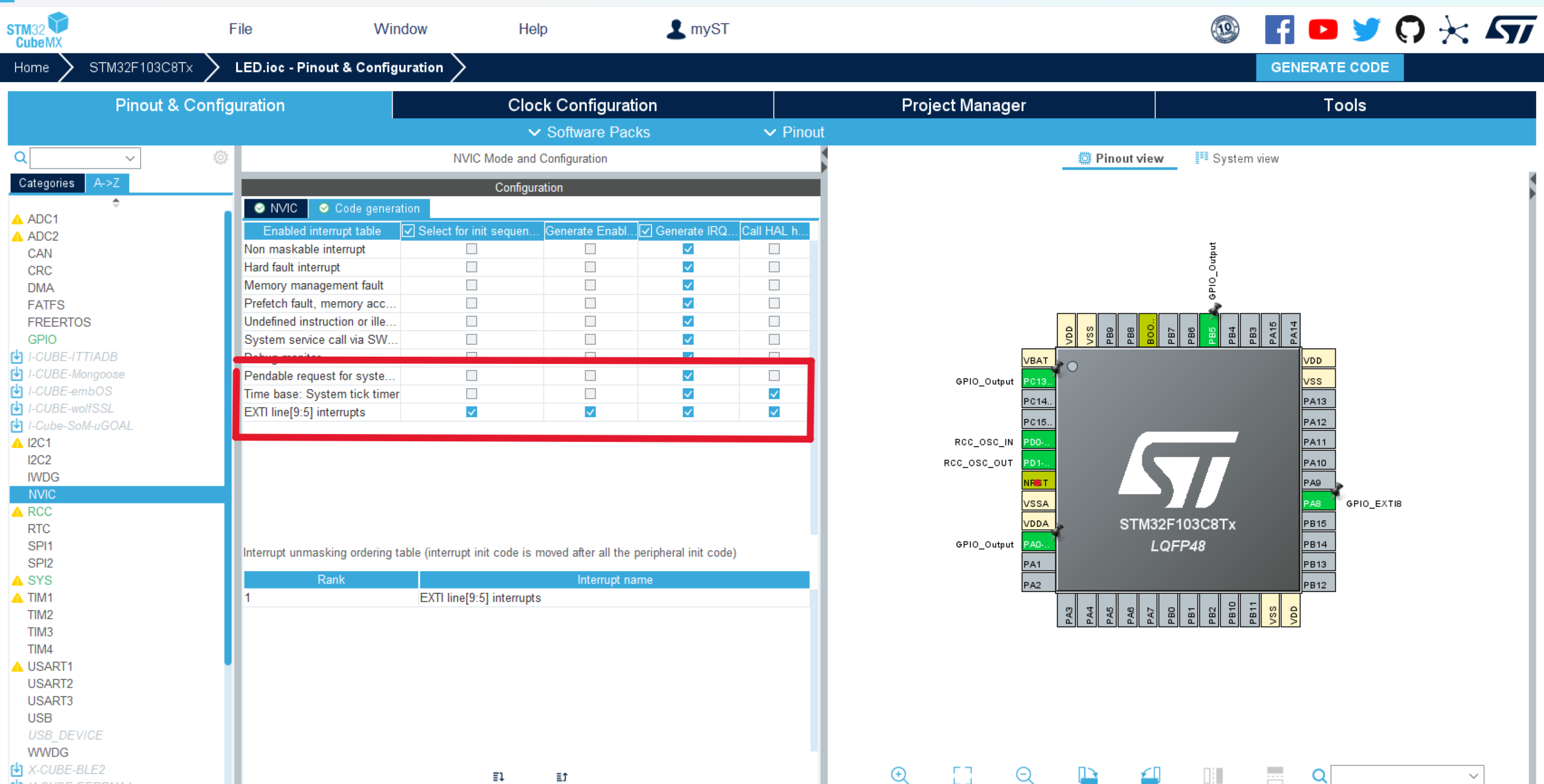Open the GitHub icon in the header
Image resolution: width=1544 pixels, height=784 pixels.
(1409, 30)
